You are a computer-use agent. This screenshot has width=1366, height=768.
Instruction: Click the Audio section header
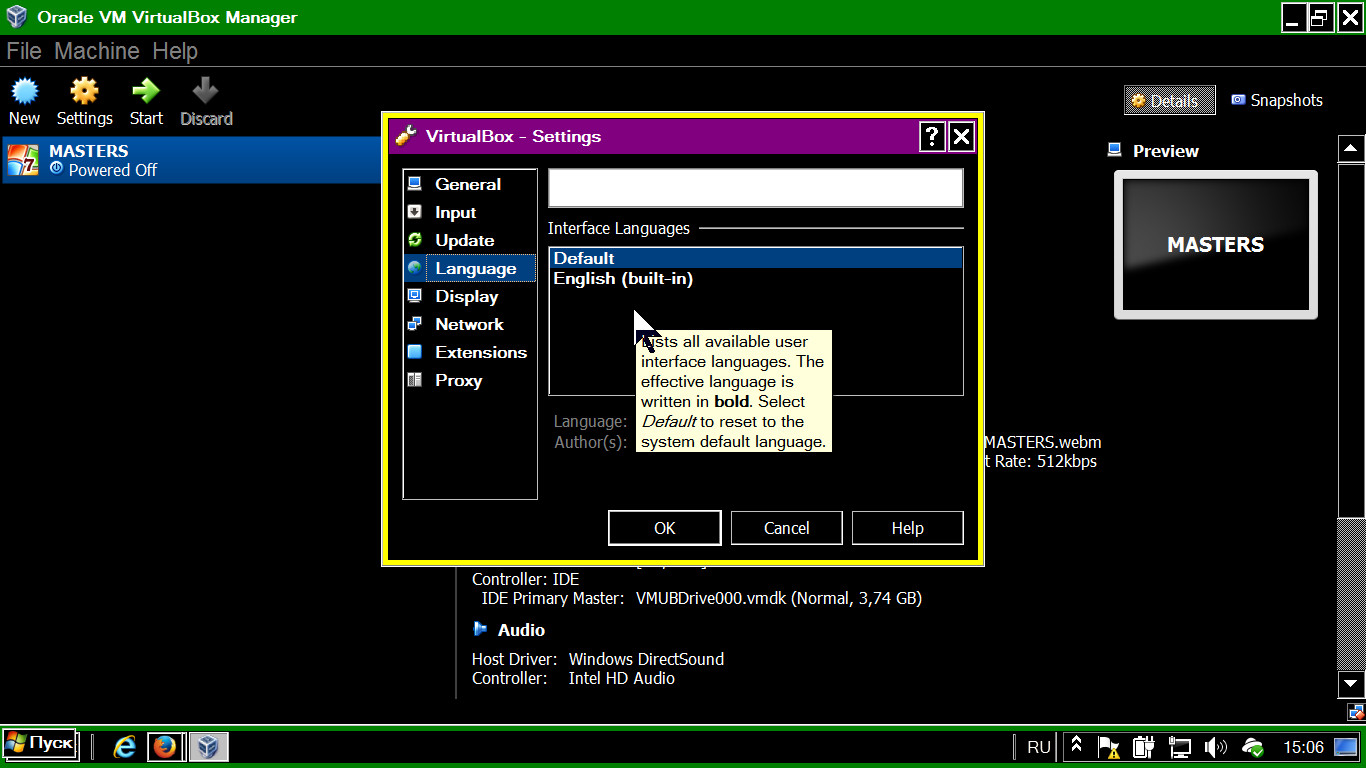(509, 630)
